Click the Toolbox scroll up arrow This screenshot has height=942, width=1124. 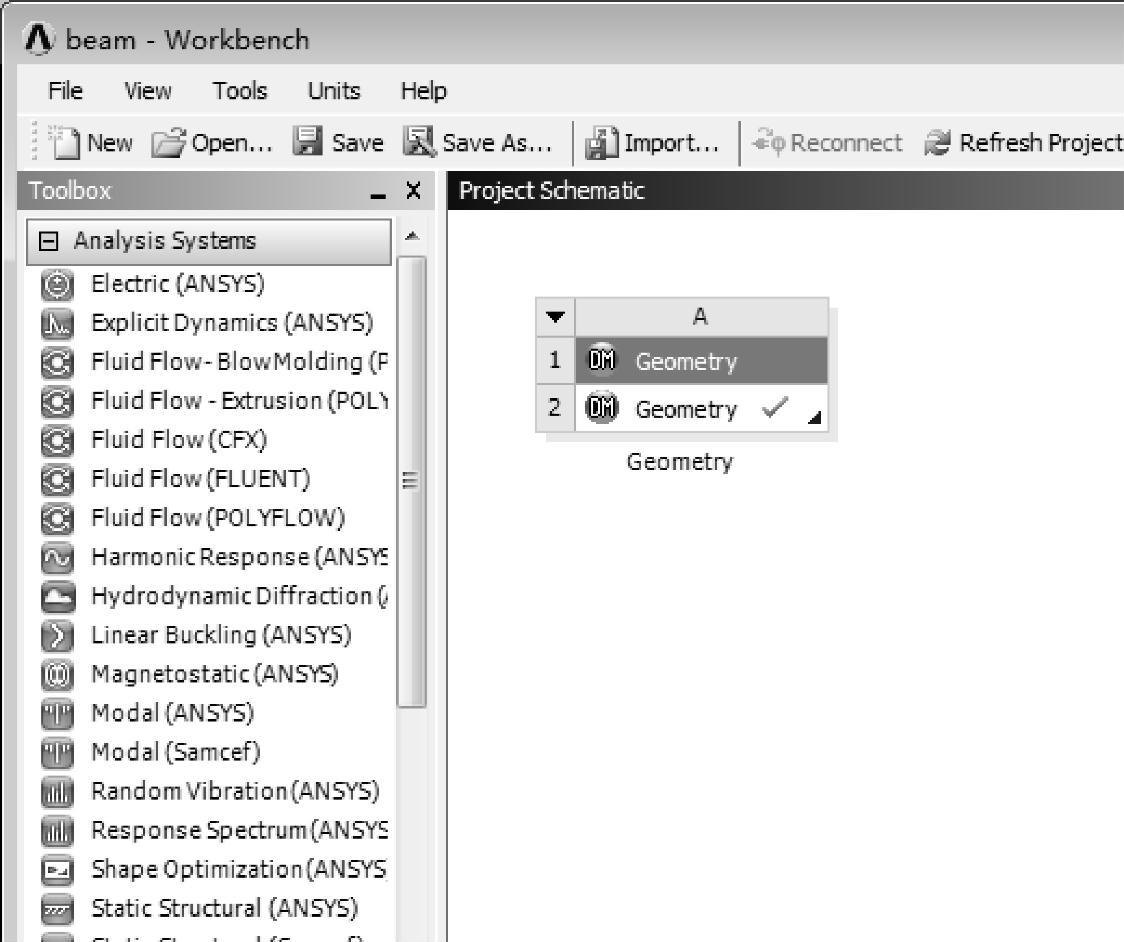point(411,236)
